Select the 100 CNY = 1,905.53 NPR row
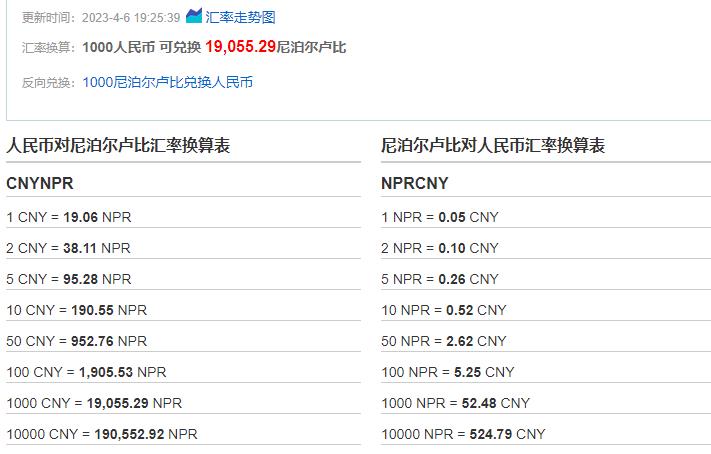 coord(86,372)
